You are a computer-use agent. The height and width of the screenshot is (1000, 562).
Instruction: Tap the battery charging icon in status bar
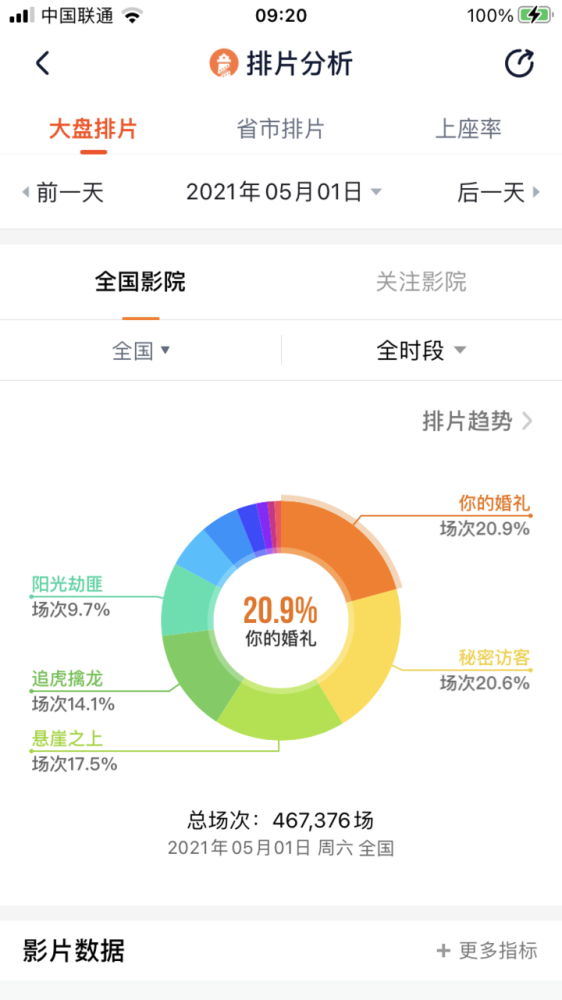click(534, 16)
